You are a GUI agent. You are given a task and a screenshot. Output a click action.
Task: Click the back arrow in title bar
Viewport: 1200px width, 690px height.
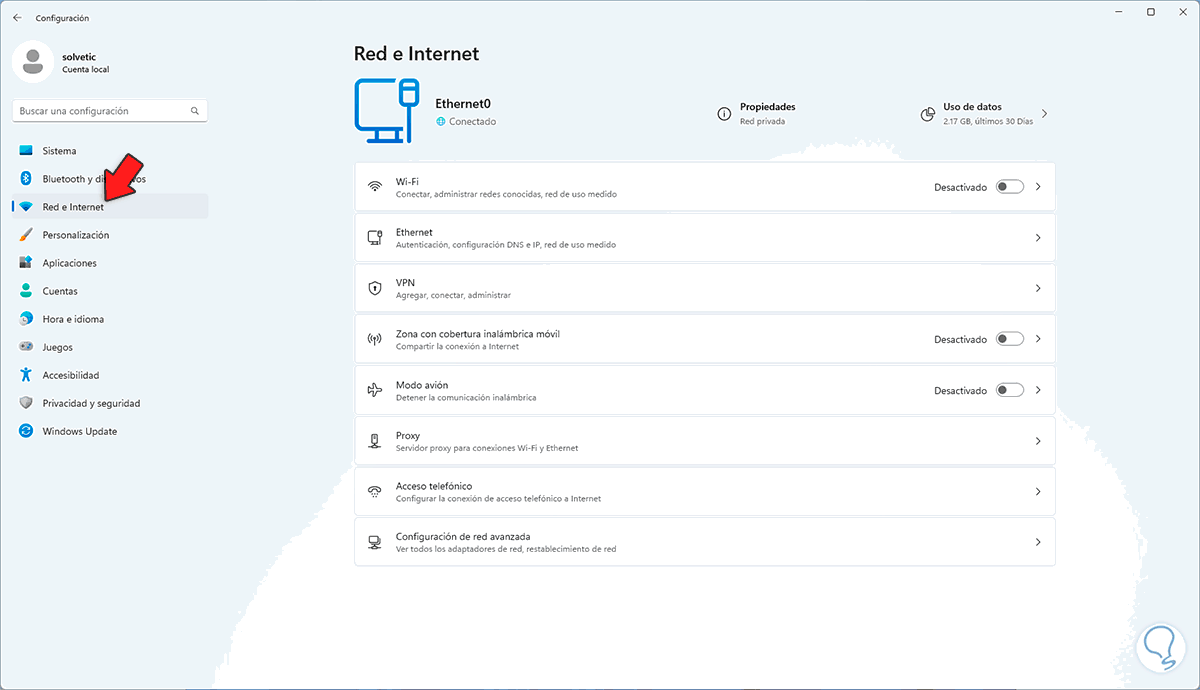17,18
